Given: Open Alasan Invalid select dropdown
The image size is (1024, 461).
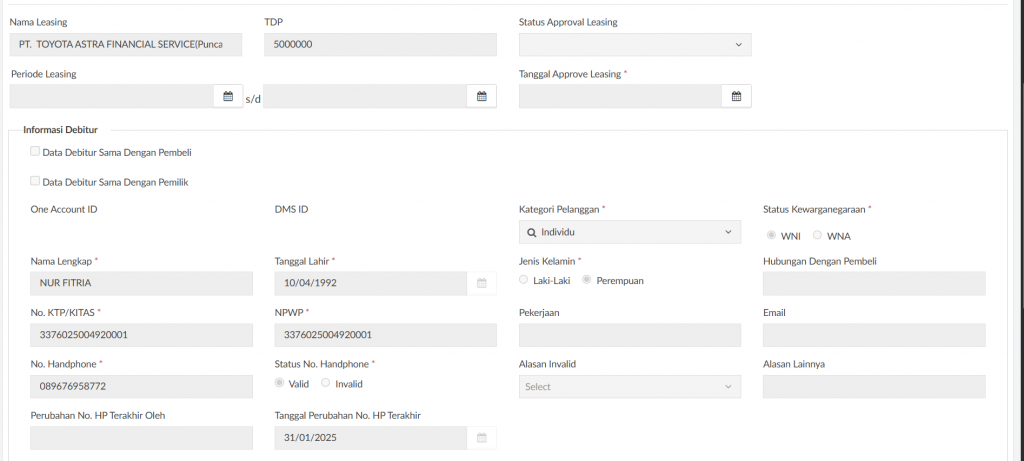Looking at the screenshot, I should coord(630,387).
